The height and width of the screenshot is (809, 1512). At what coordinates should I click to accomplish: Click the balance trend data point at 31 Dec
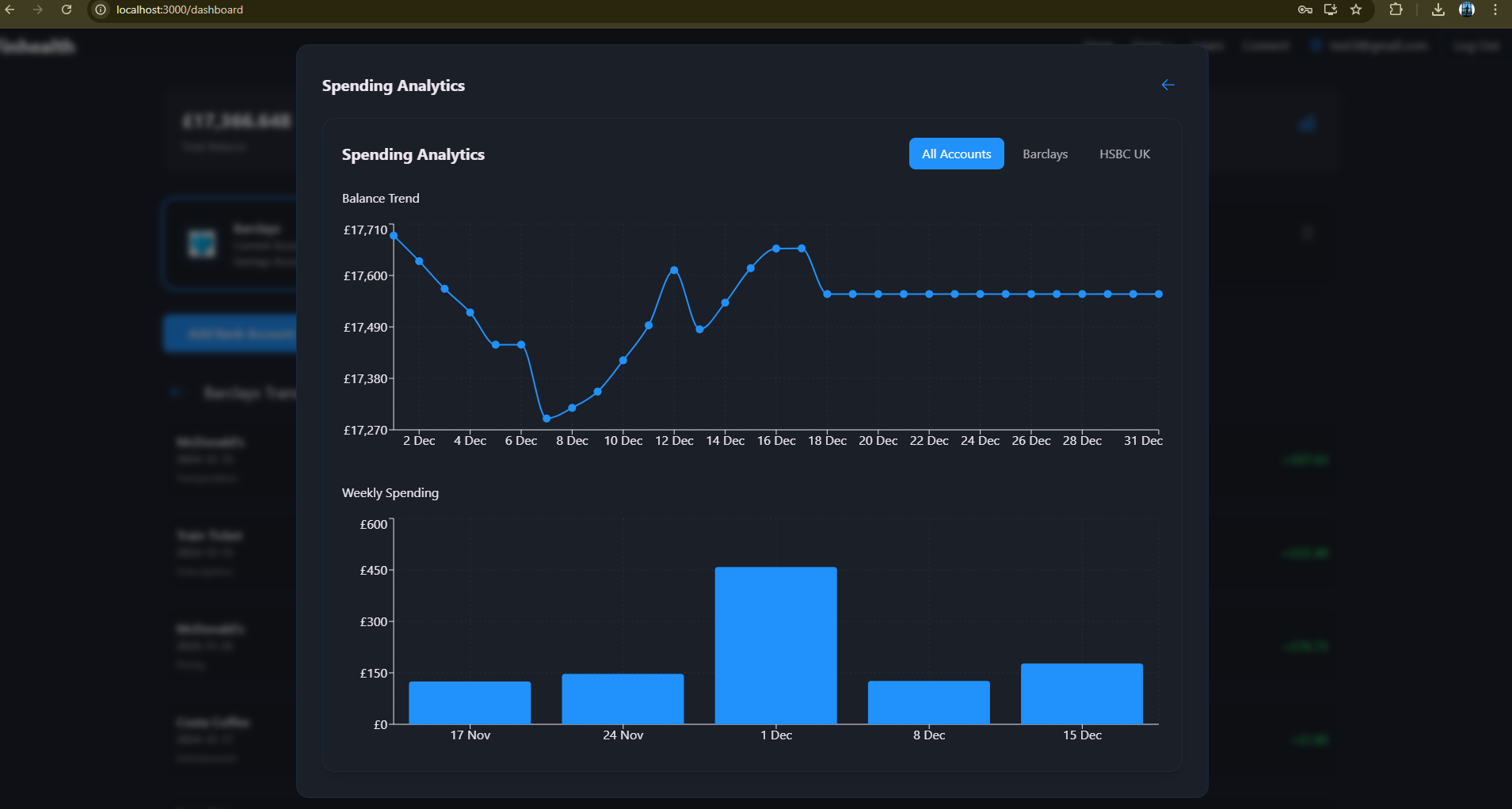coord(1159,294)
